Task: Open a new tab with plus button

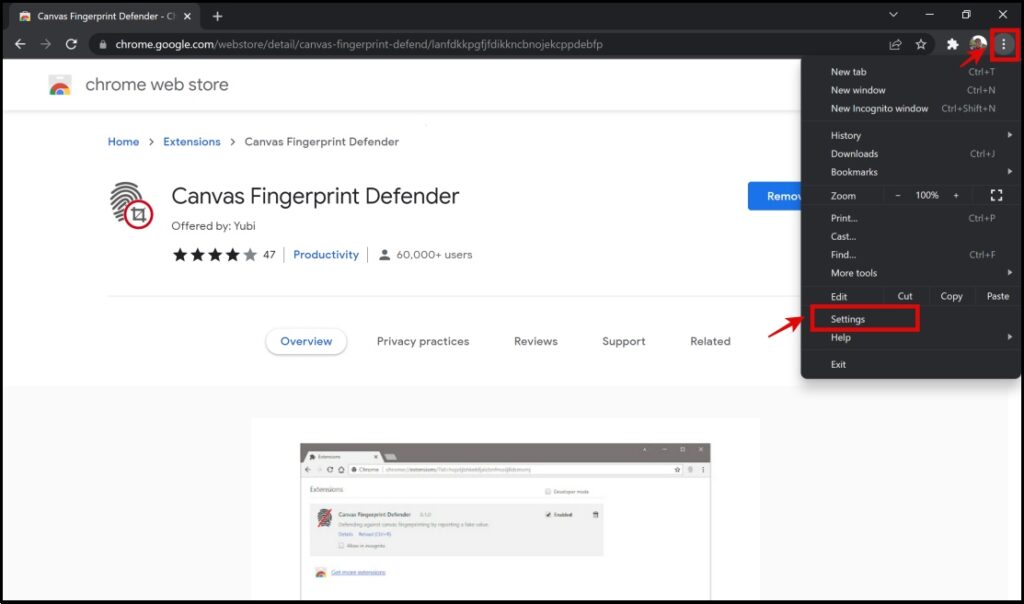Action: tap(217, 16)
